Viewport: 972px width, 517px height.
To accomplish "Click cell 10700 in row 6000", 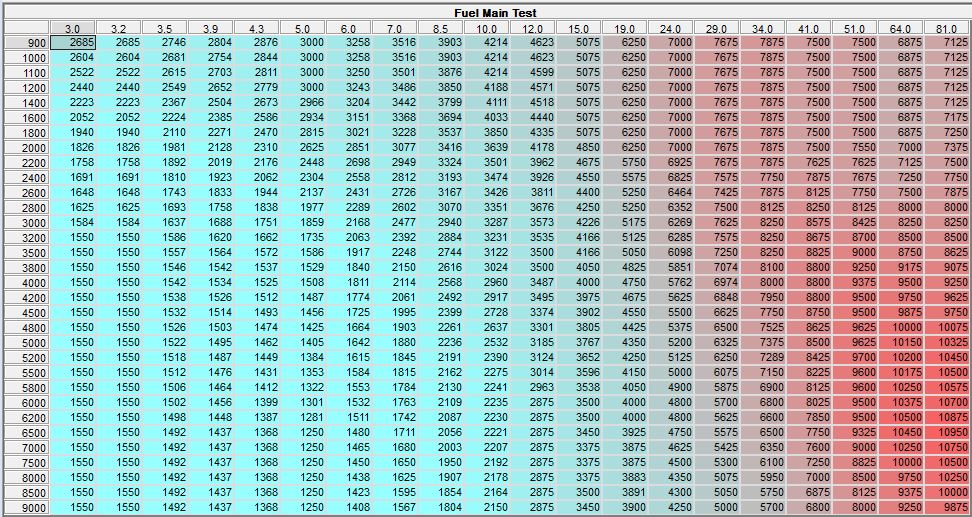I will [x=948, y=402].
